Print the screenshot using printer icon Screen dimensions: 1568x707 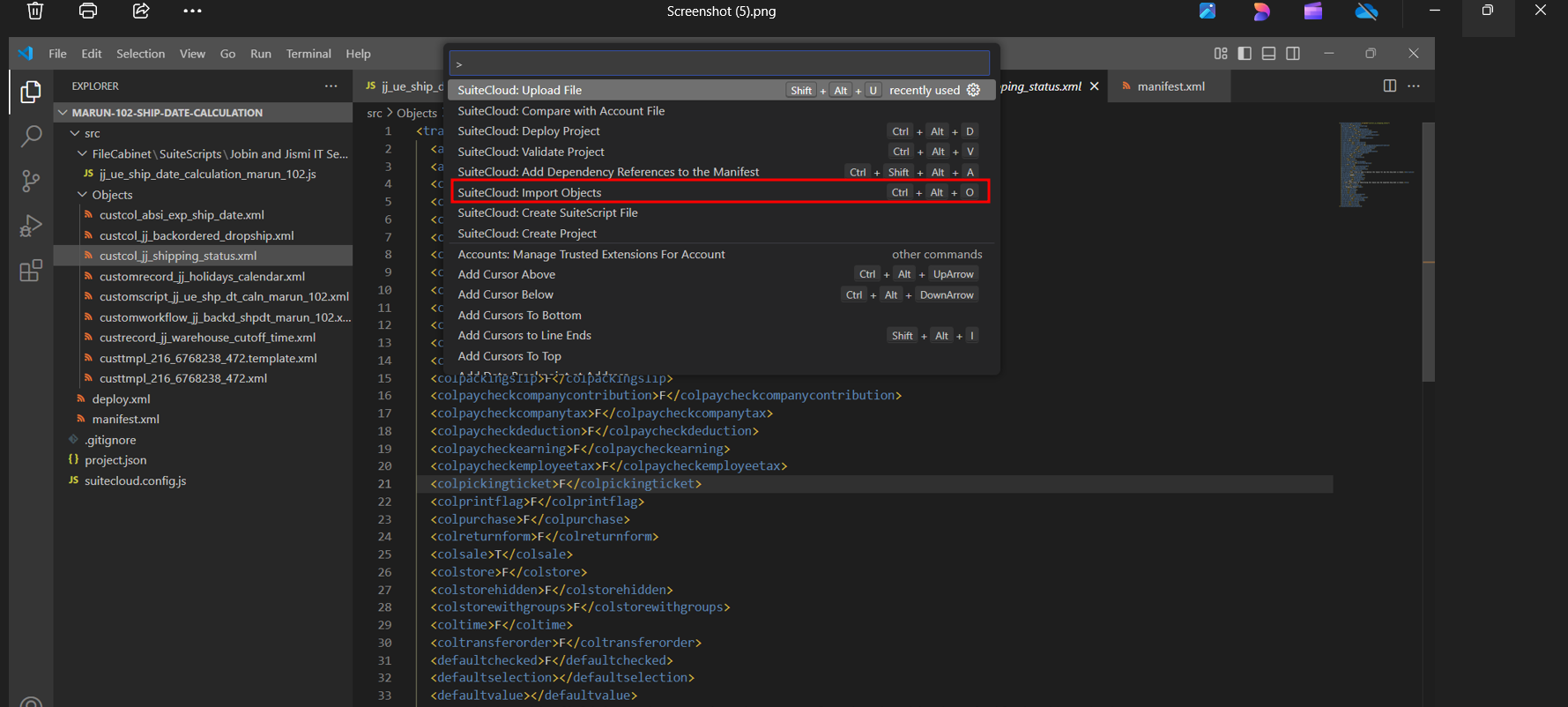pyautogui.click(x=88, y=11)
